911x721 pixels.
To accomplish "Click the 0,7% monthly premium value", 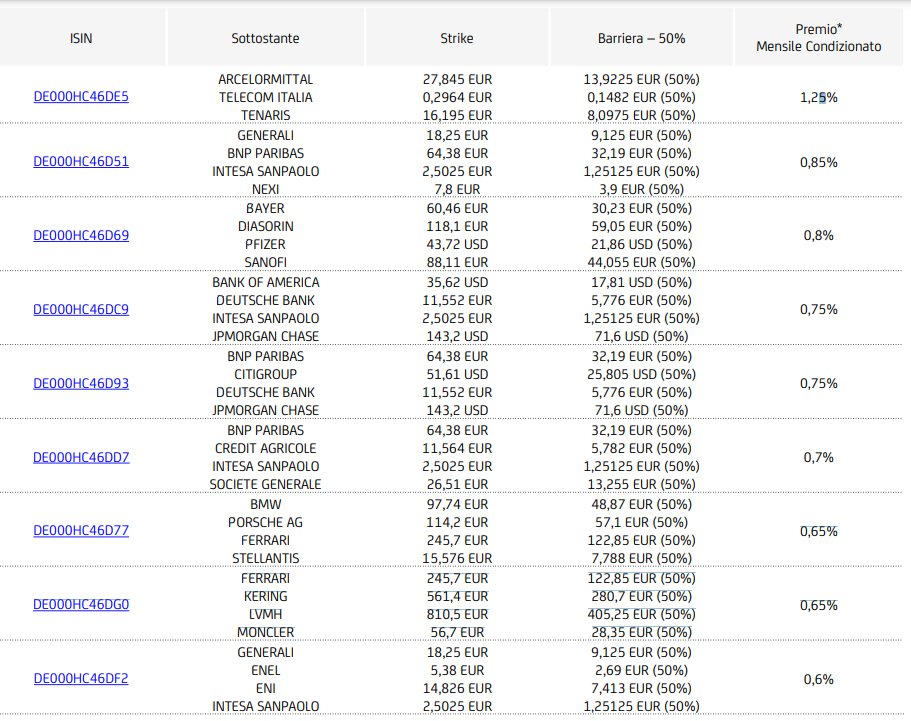I will click(819, 457).
